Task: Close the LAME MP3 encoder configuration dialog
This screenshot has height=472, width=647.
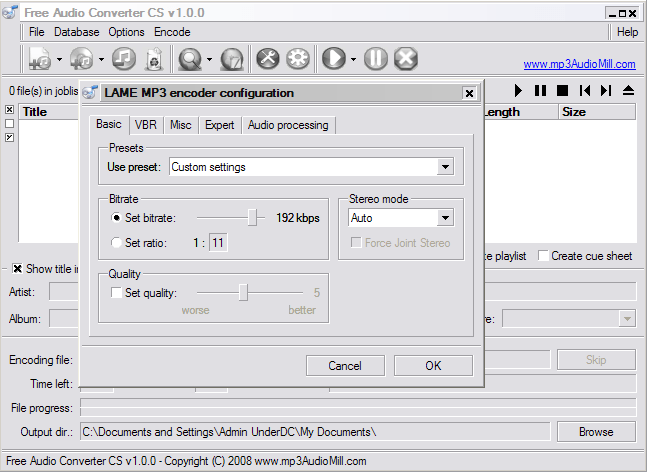Action: coord(469,93)
